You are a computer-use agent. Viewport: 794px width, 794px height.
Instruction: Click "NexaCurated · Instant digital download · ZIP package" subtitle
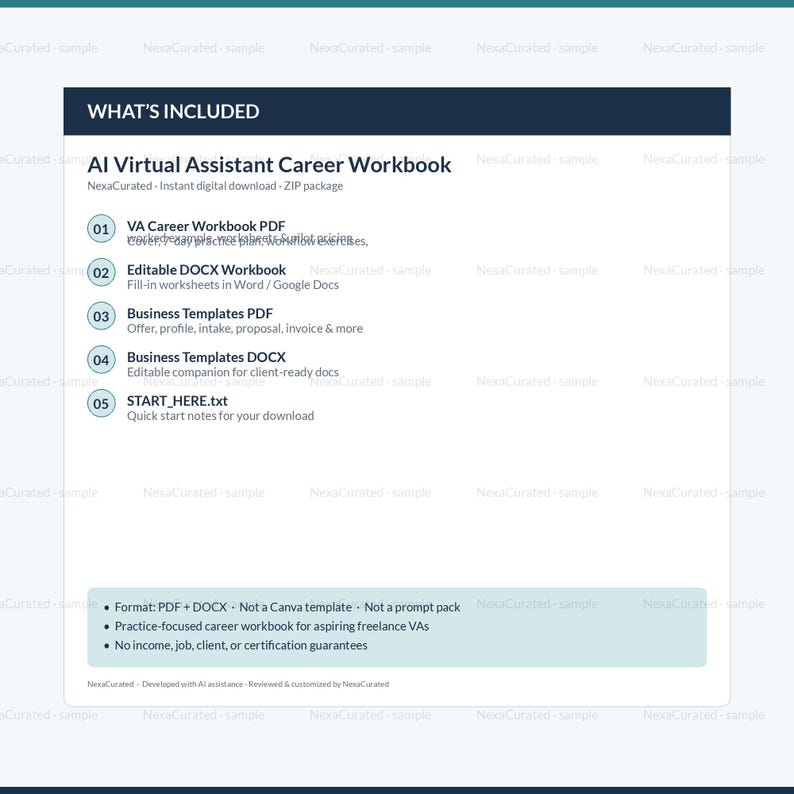coord(215,186)
